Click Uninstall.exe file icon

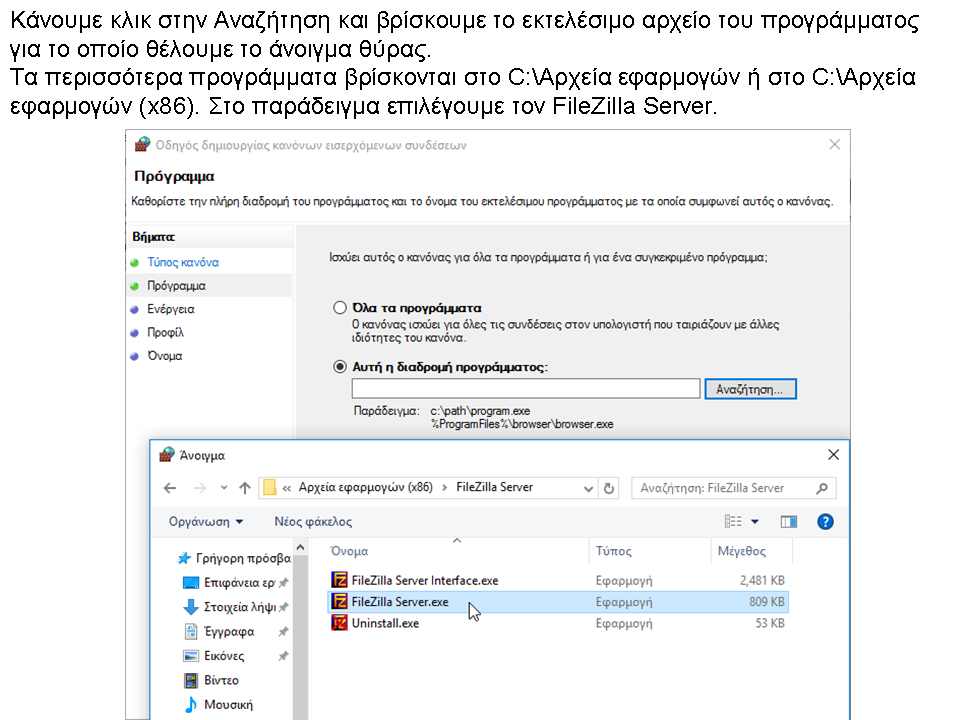[339, 623]
